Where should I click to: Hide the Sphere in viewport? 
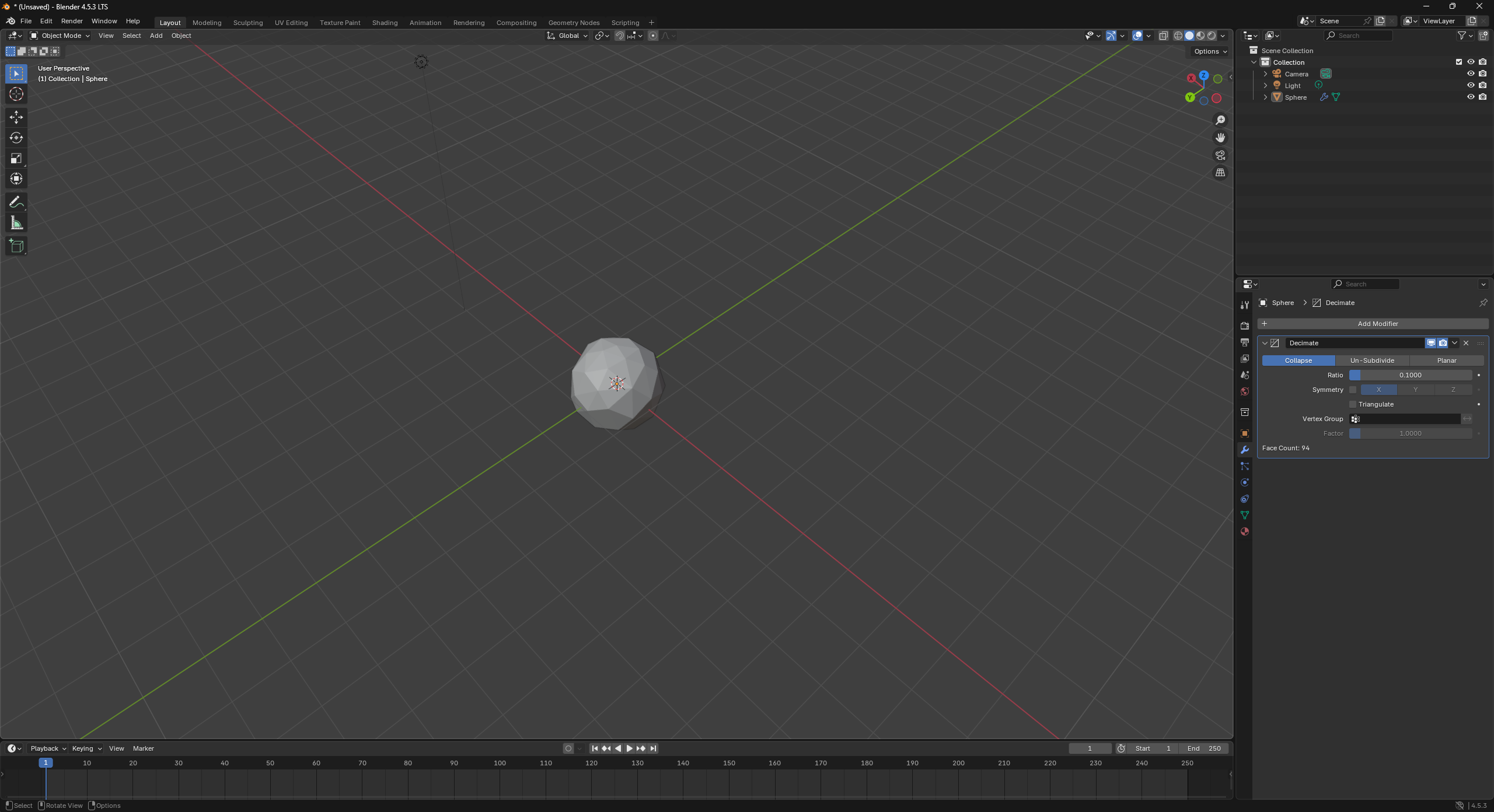(1471, 97)
